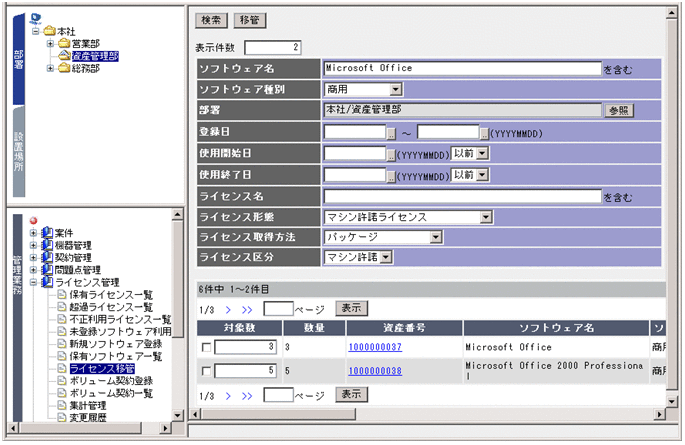
Task: Click the 検索 button
Action: [x=211, y=20]
